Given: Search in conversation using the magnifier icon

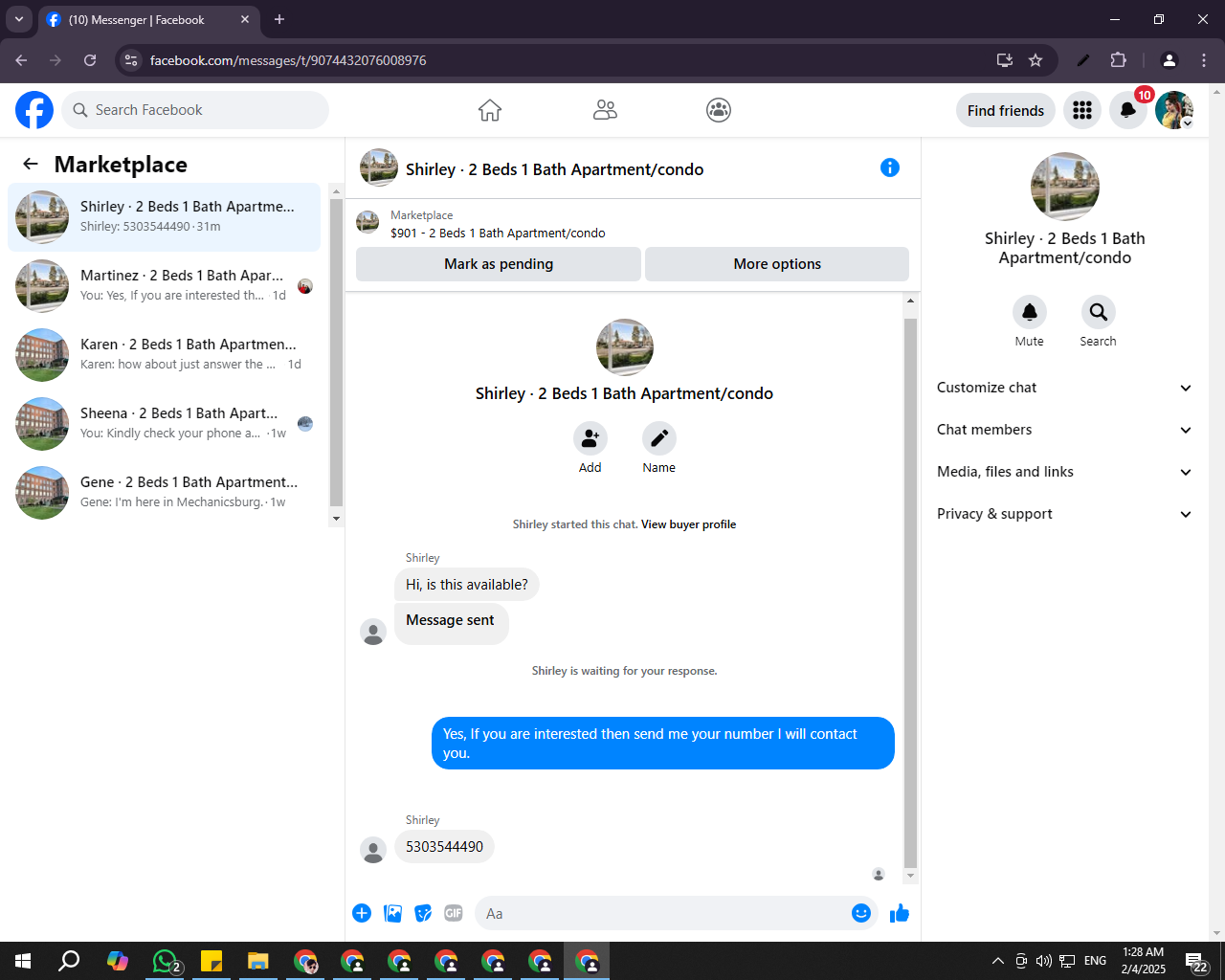Looking at the screenshot, I should click(x=1099, y=312).
